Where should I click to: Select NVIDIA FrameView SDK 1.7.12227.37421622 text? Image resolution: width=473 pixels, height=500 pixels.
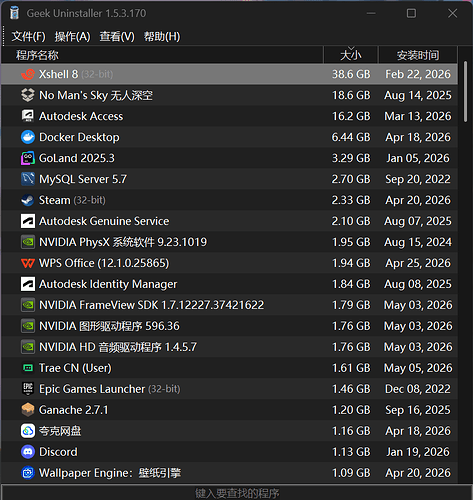(152, 305)
